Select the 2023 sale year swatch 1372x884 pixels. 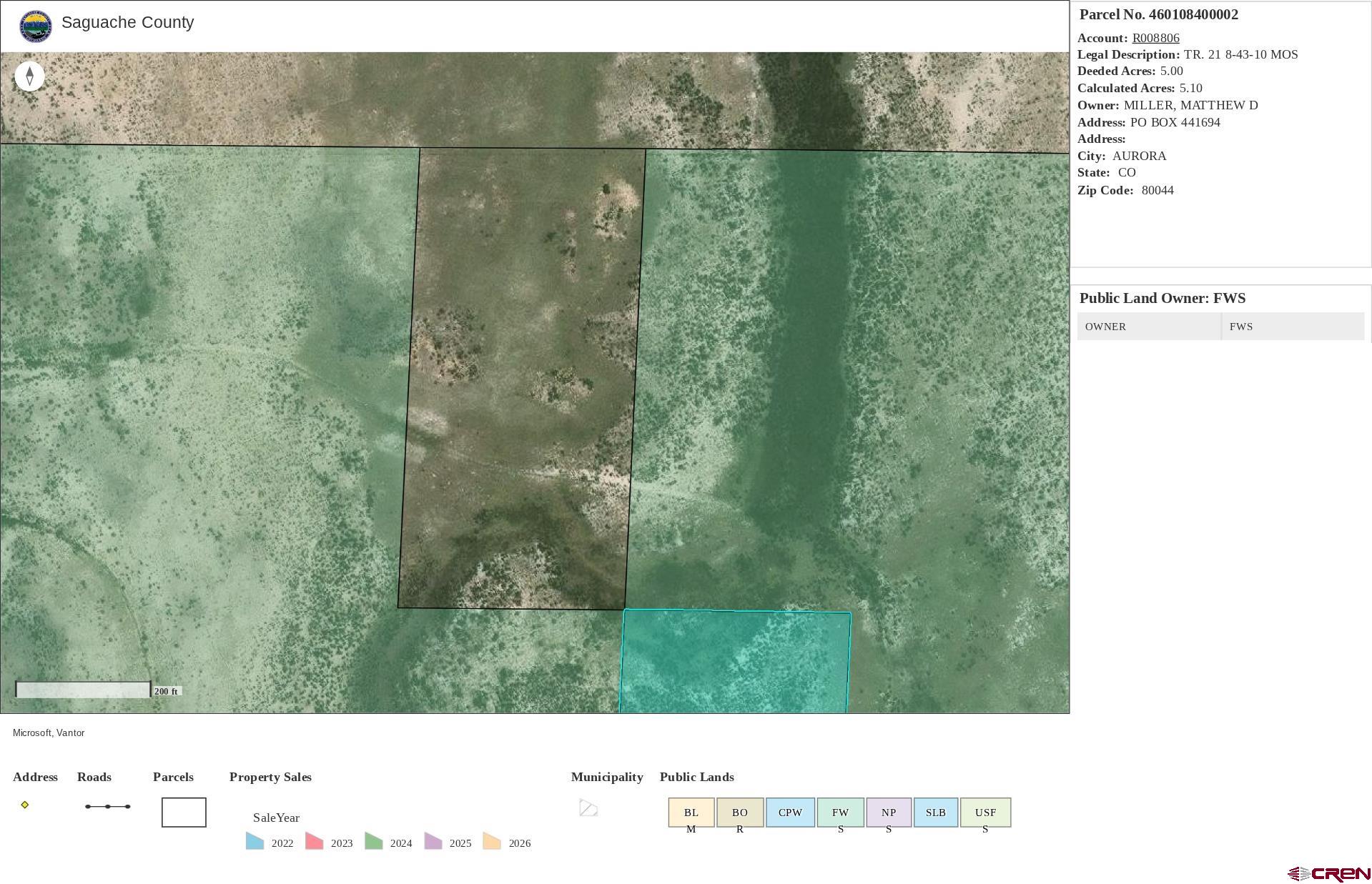coord(314,841)
